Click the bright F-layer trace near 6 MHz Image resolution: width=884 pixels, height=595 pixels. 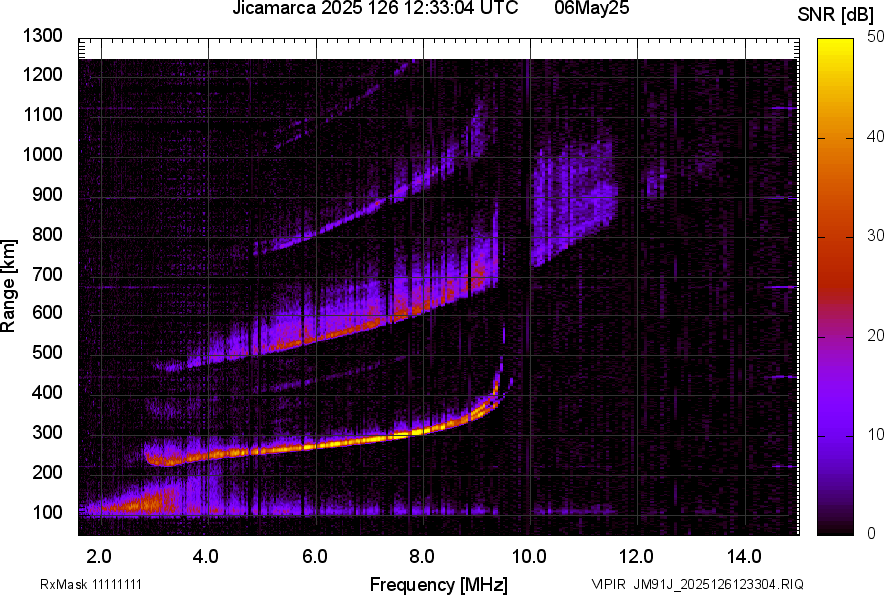(x=316, y=445)
